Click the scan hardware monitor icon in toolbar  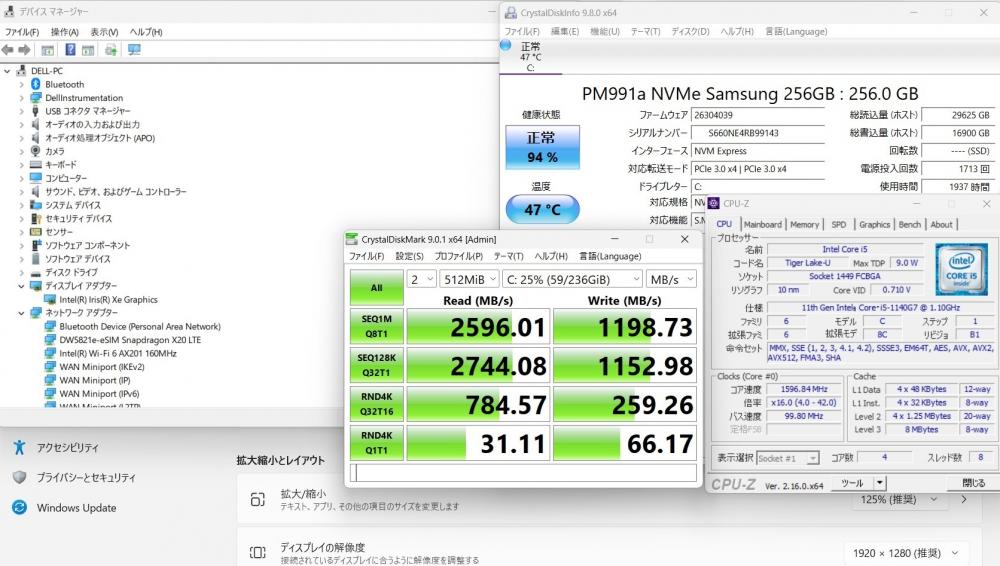click(x=134, y=50)
